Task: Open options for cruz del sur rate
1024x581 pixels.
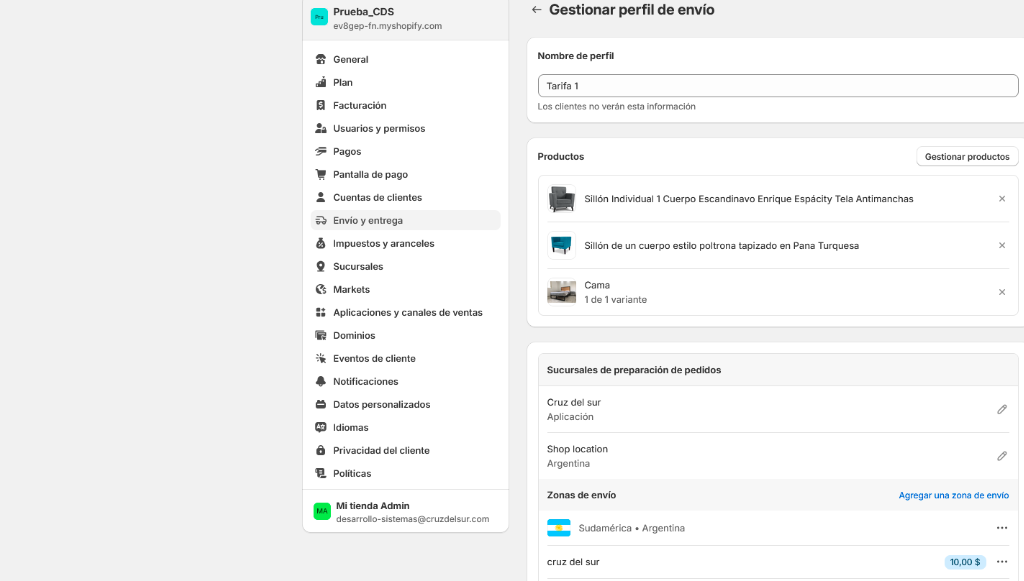Action: (x=1002, y=562)
